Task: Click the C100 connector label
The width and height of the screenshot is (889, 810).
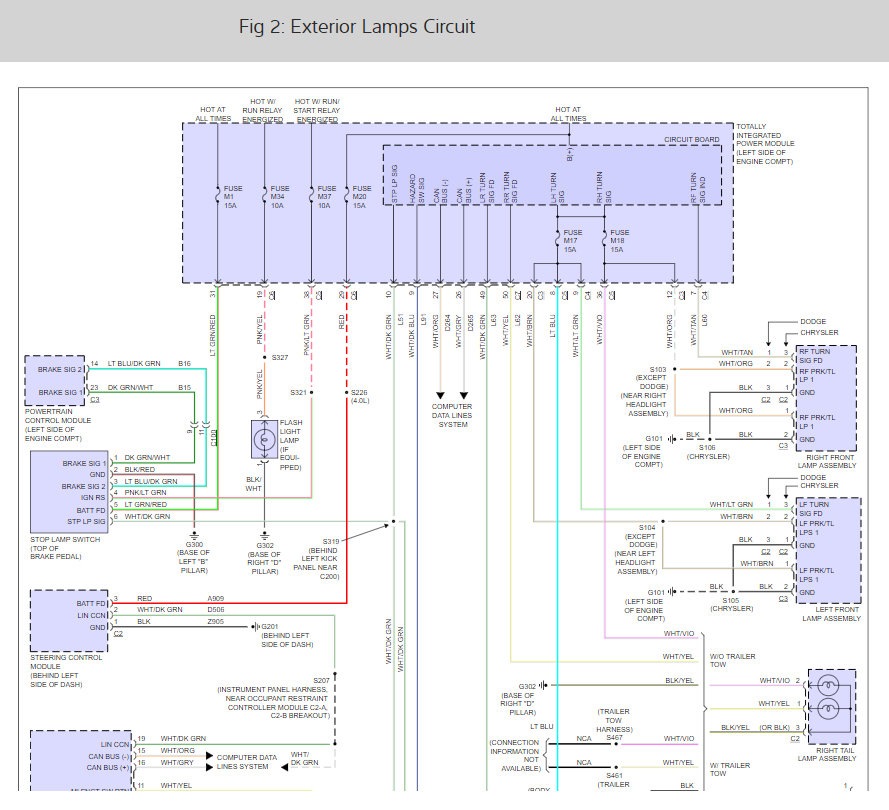Action: click(x=214, y=438)
